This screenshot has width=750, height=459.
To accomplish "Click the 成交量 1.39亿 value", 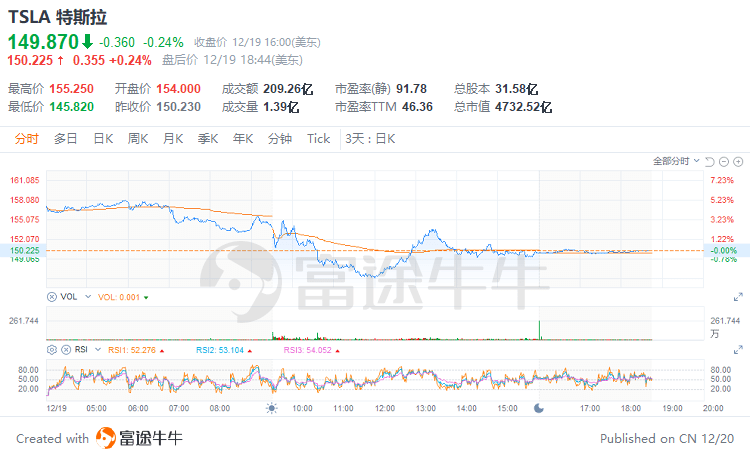I will pos(281,107).
